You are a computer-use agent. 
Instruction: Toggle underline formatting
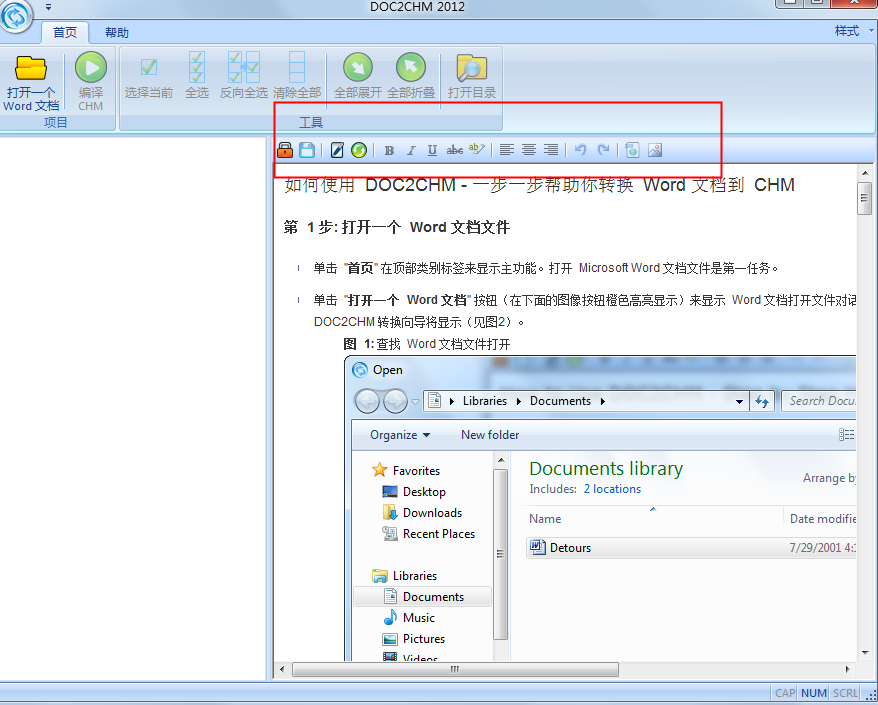point(432,150)
